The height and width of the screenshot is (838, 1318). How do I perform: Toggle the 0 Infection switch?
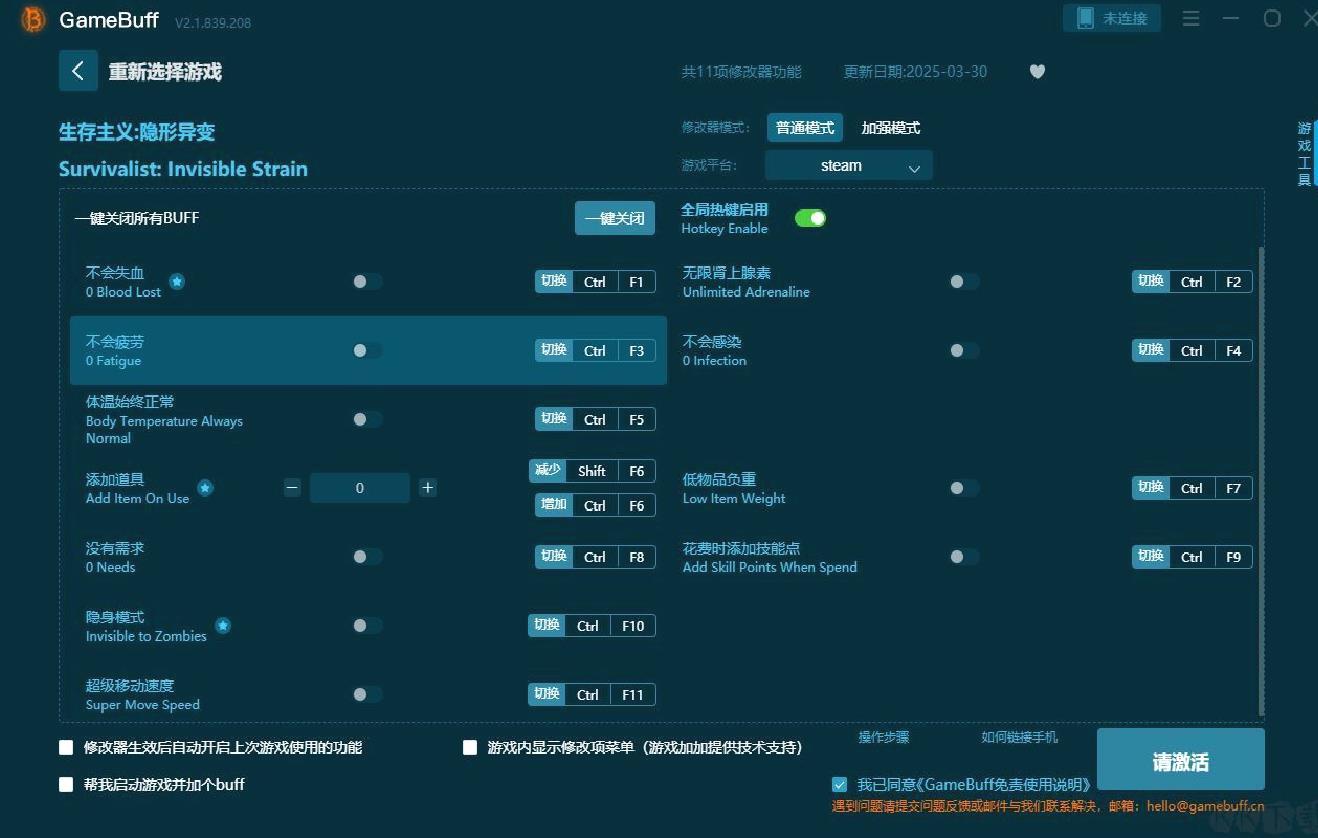click(x=964, y=351)
